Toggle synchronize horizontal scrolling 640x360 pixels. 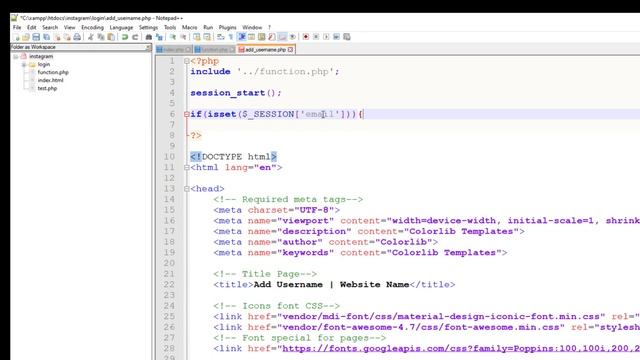coord(207,37)
